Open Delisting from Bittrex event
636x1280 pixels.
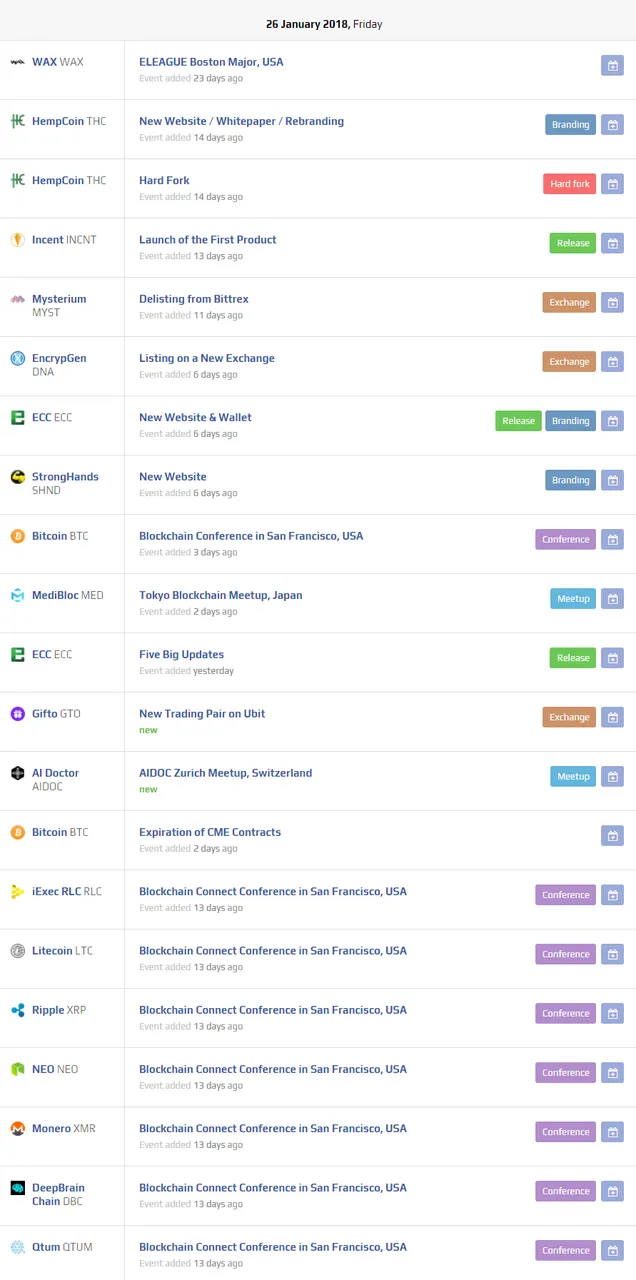click(194, 299)
